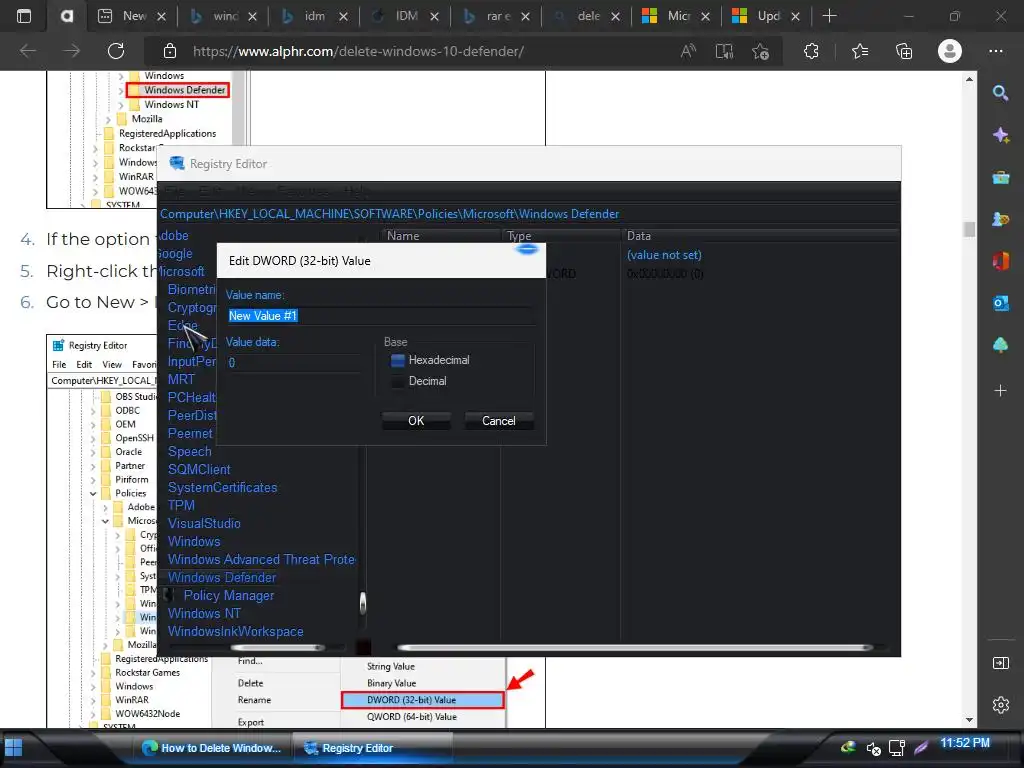
Task: Expand the WinRAR chevron in lower image
Action: (x=93, y=700)
